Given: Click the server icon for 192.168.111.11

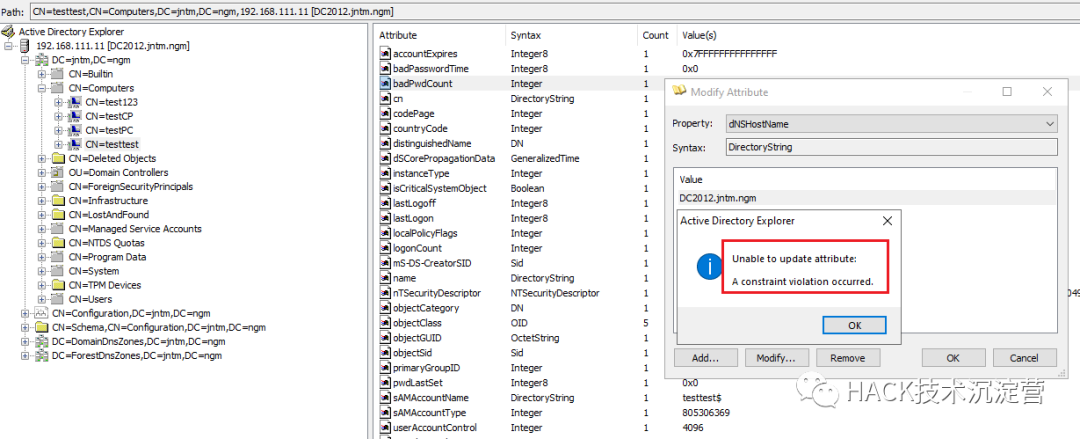Looking at the screenshot, I should click(25, 45).
